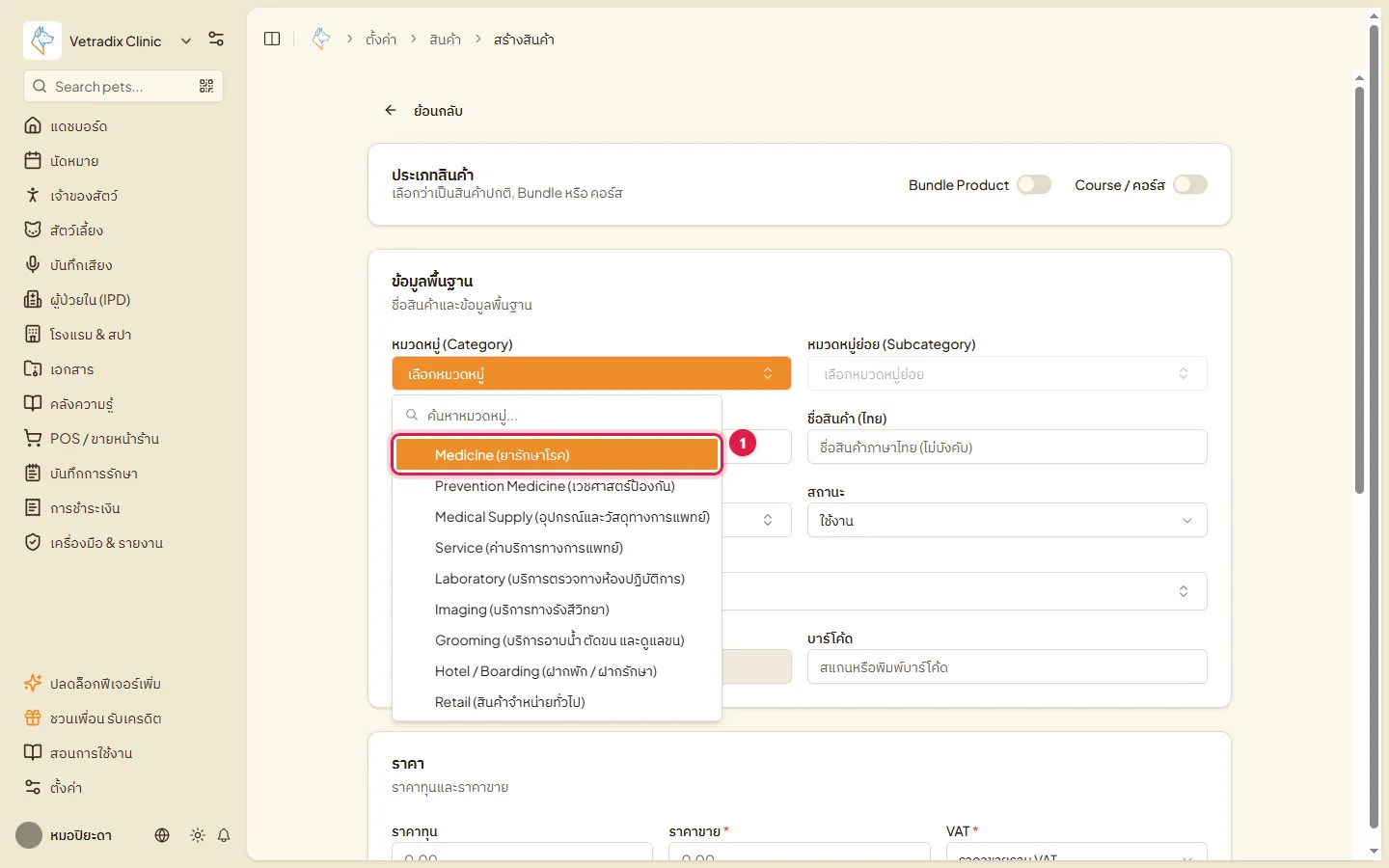
Task: Go to สินค้า breadcrumb link
Action: (x=445, y=40)
